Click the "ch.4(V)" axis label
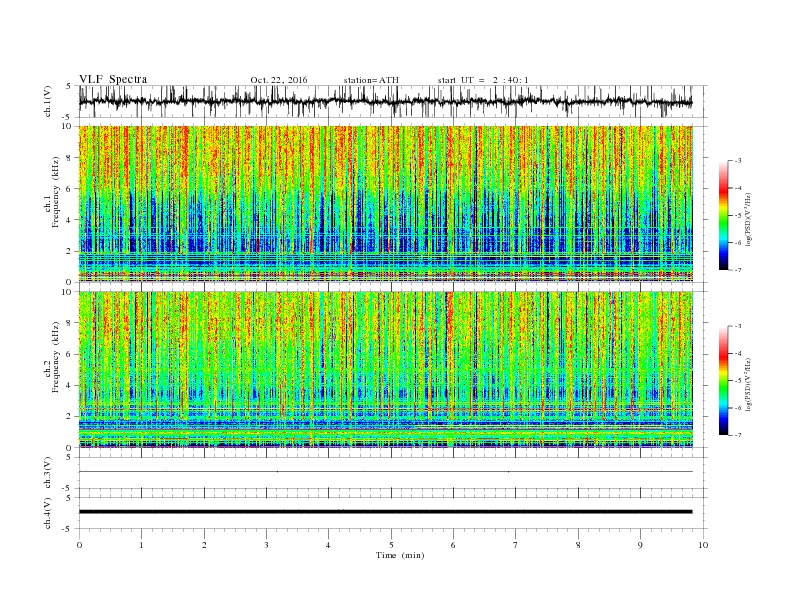The height and width of the screenshot is (612, 792). [48, 513]
